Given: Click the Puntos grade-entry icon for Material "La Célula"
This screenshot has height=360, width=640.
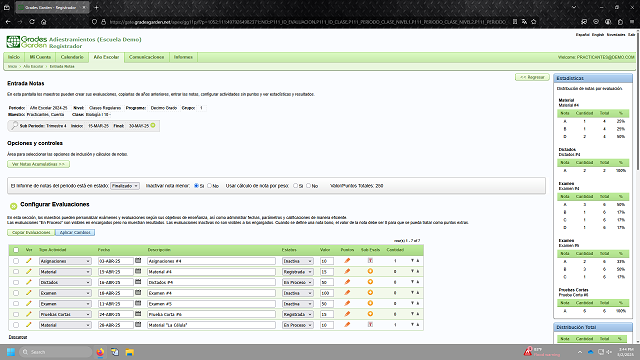Looking at the screenshot, I should pyautogui.click(x=347, y=324).
